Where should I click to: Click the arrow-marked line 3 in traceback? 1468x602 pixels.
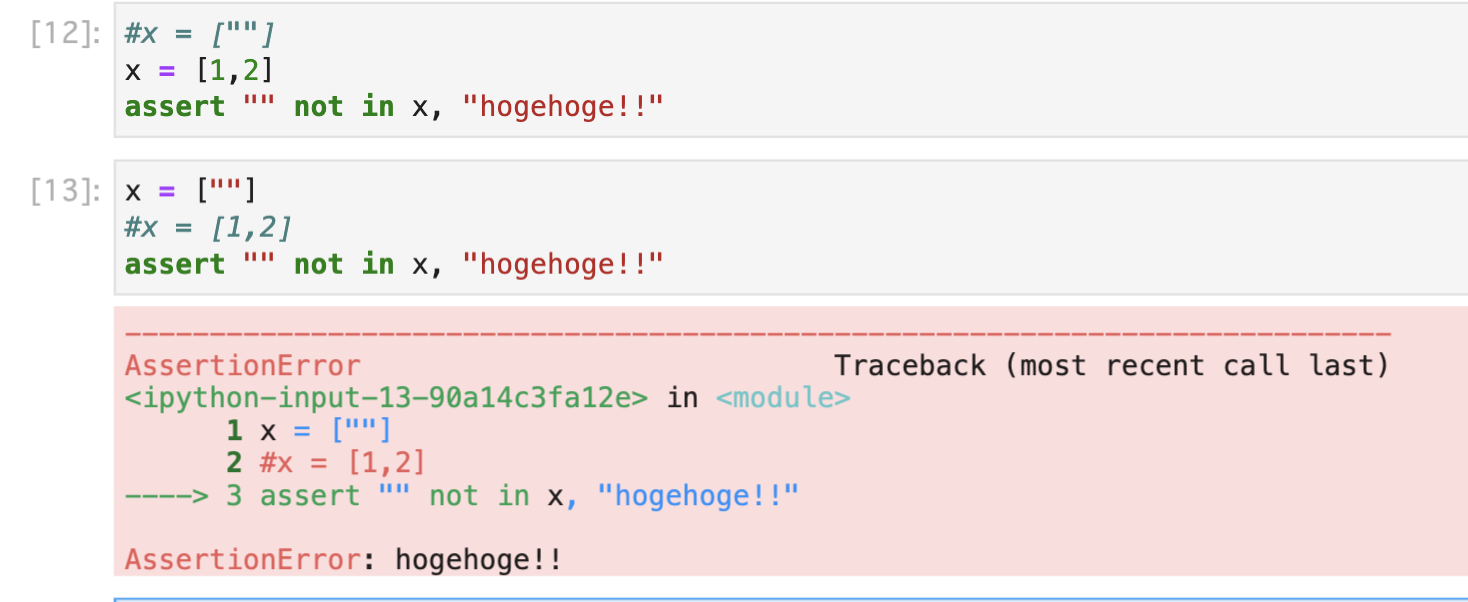click(x=462, y=496)
